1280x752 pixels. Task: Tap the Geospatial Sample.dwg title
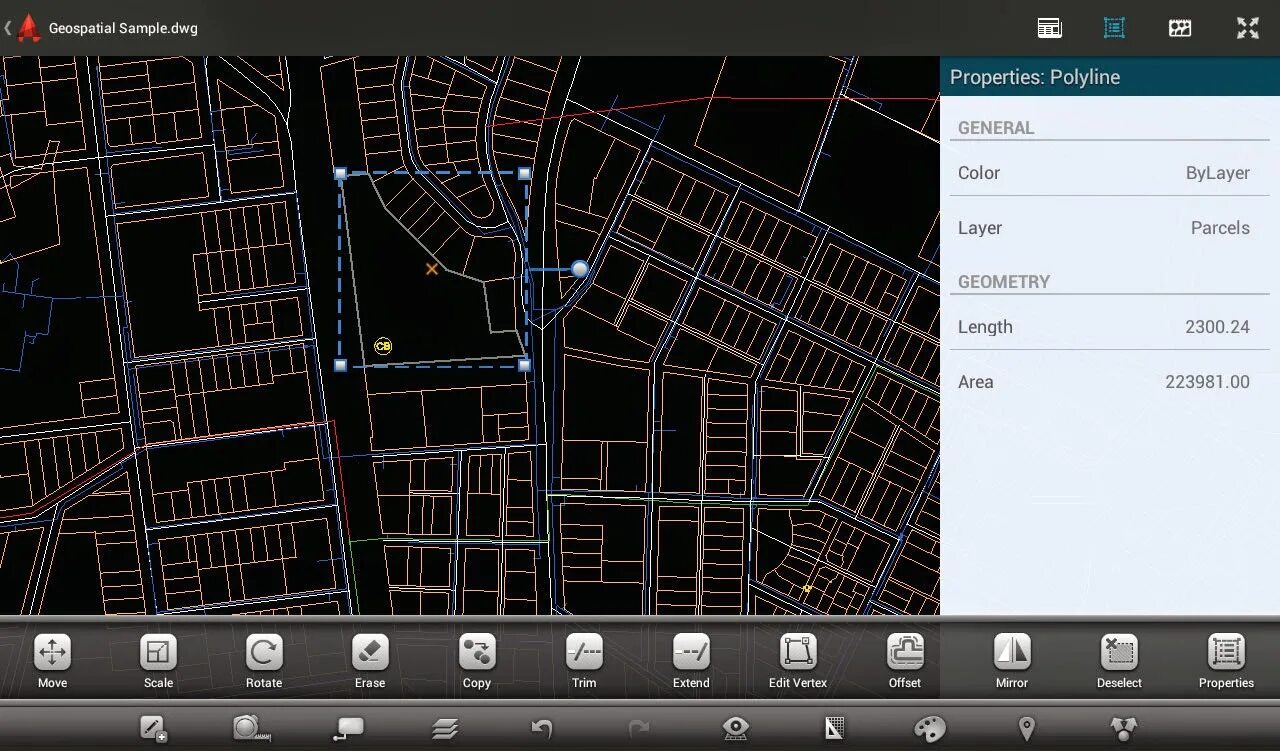[123, 28]
